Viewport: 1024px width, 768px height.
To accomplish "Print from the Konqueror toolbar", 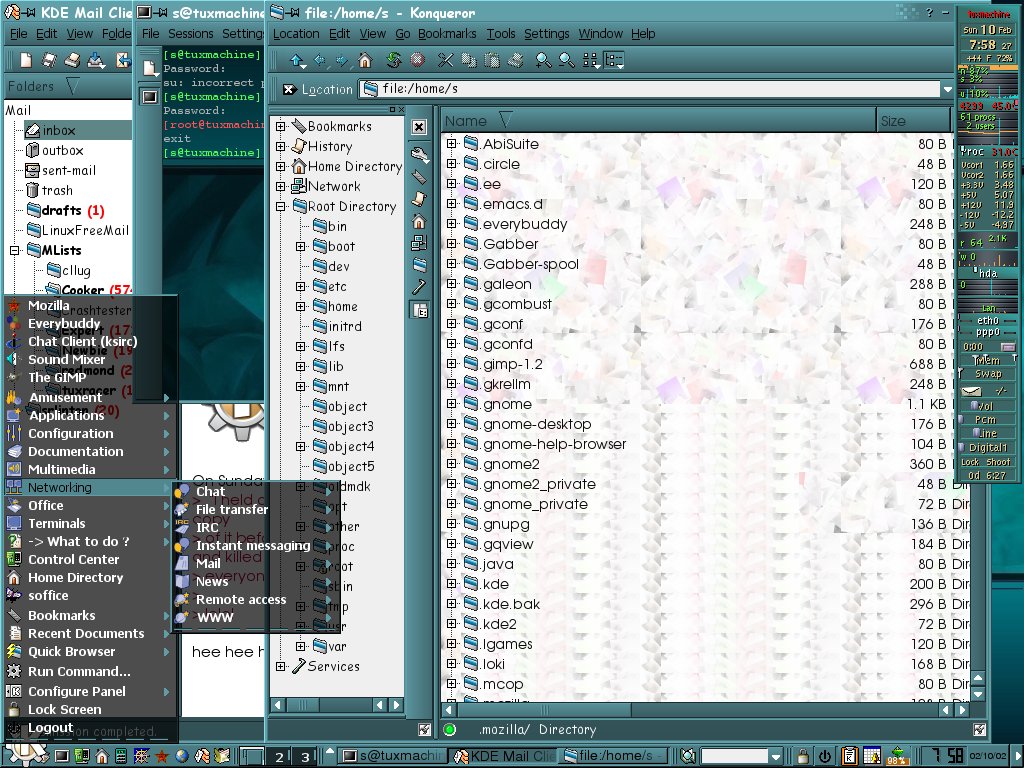I will click(515, 61).
